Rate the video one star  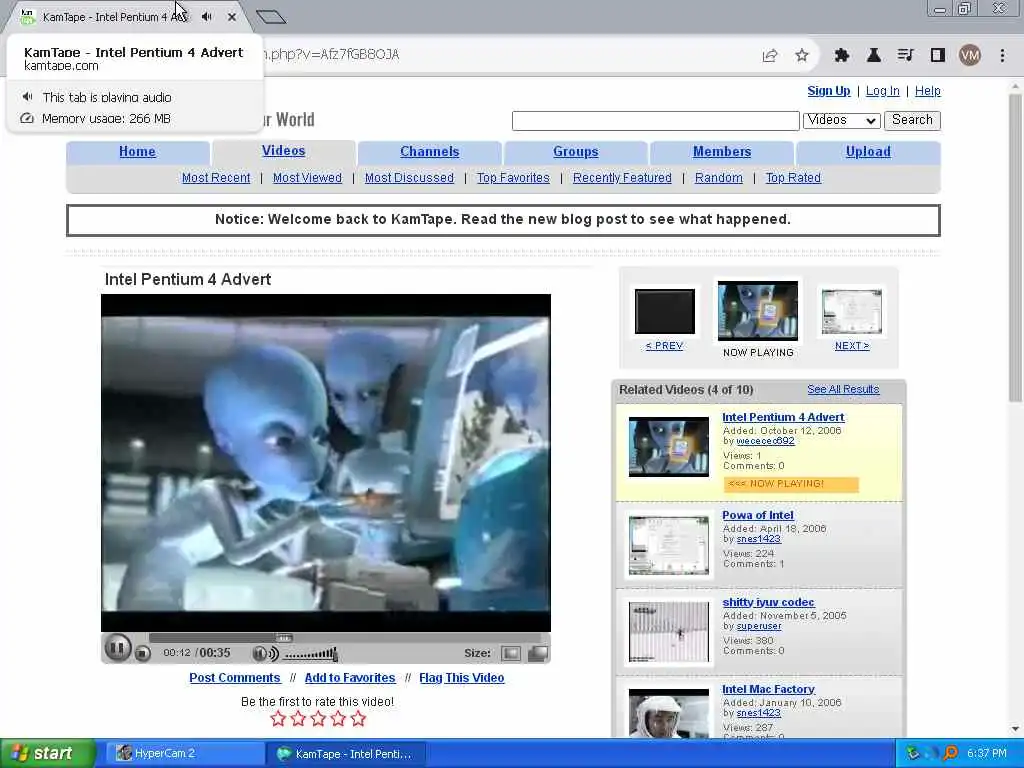click(278, 719)
